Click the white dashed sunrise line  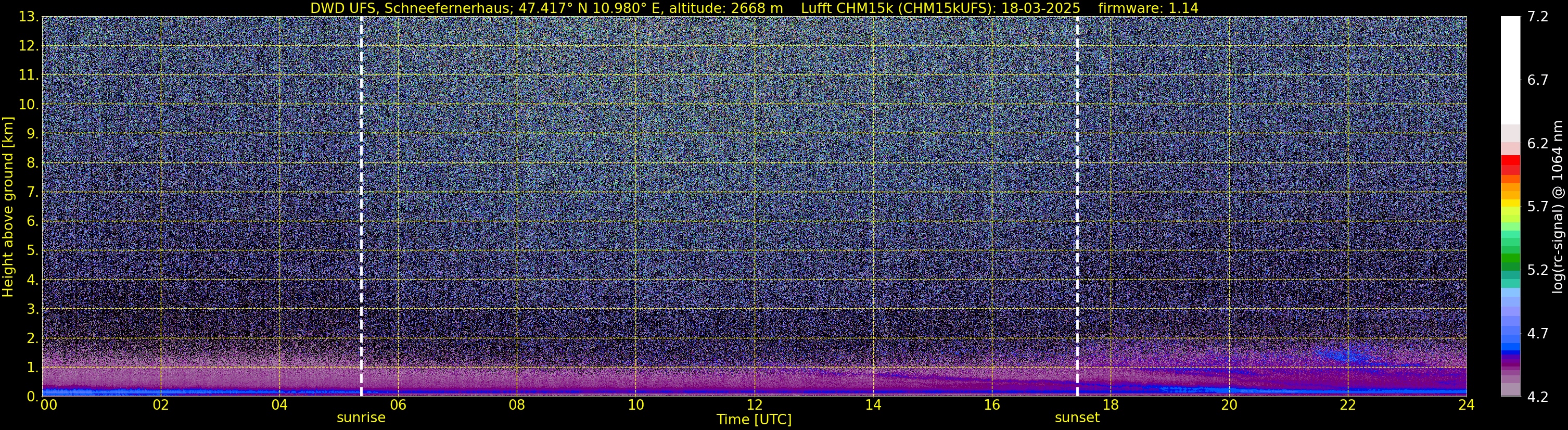(361, 207)
